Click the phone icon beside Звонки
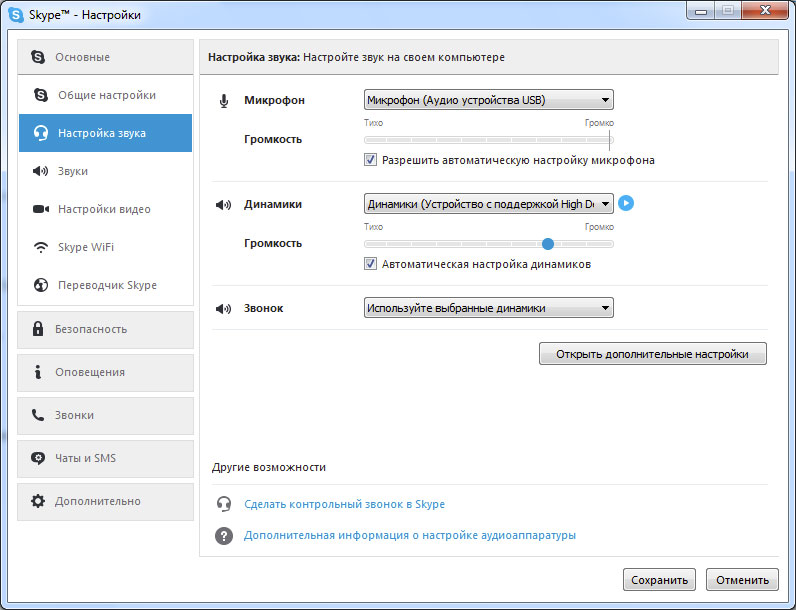This screenshot has width=796, height=610. pyautogui.click(x=38, y=415)
